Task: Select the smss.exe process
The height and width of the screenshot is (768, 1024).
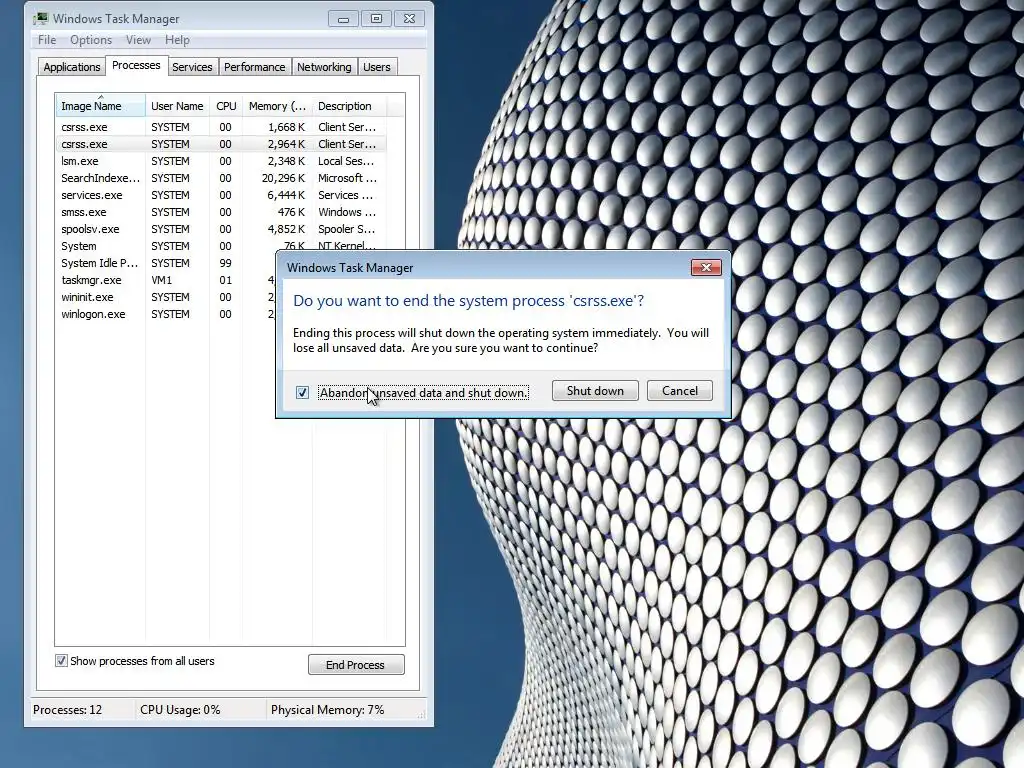Action: click(x=221, y=212)
